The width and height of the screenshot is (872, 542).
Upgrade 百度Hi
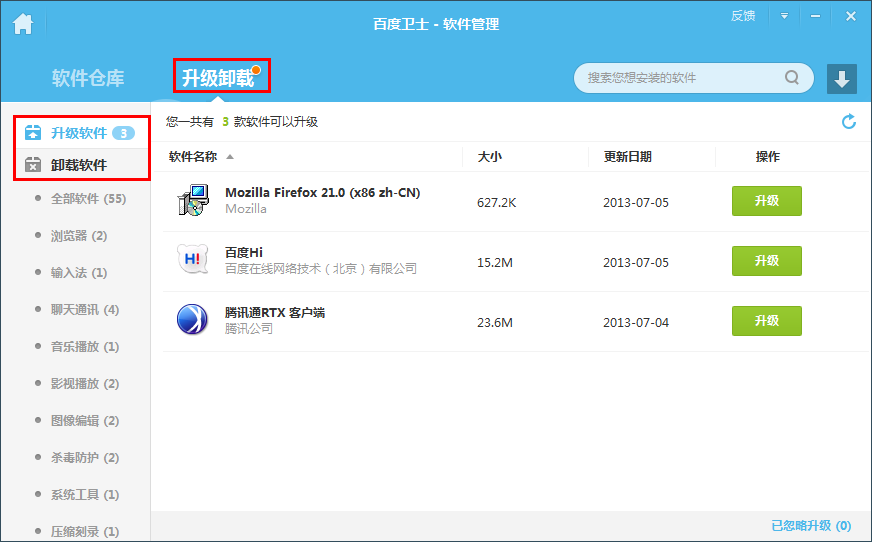[x=766, y=261]
